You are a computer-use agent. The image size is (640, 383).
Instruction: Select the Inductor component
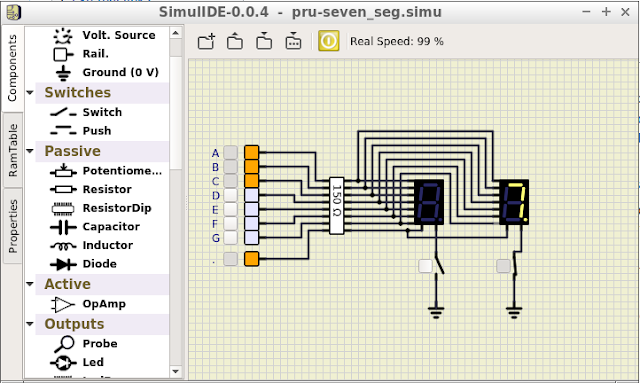coord(91,245)
